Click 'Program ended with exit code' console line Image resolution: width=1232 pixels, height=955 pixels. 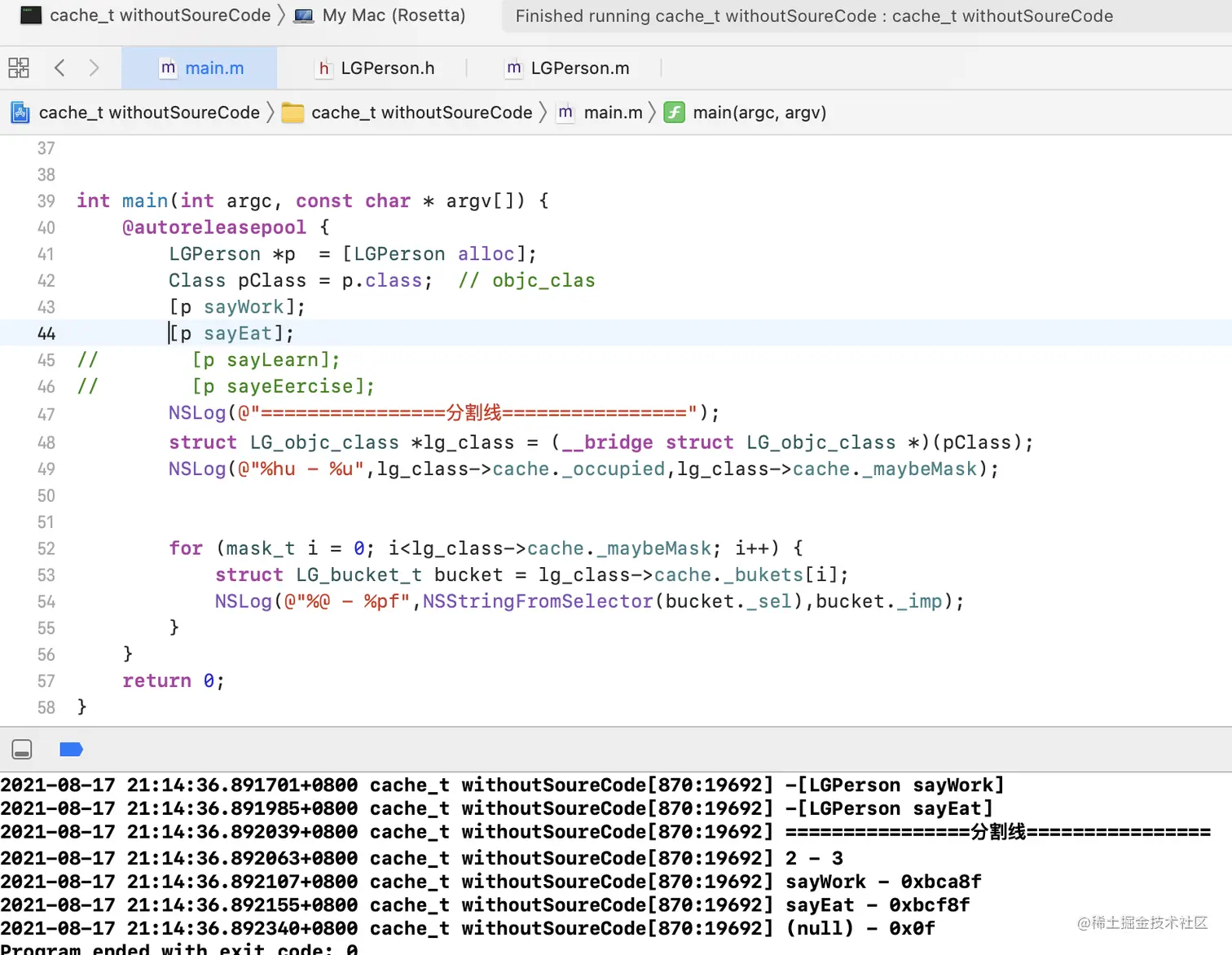179,948
